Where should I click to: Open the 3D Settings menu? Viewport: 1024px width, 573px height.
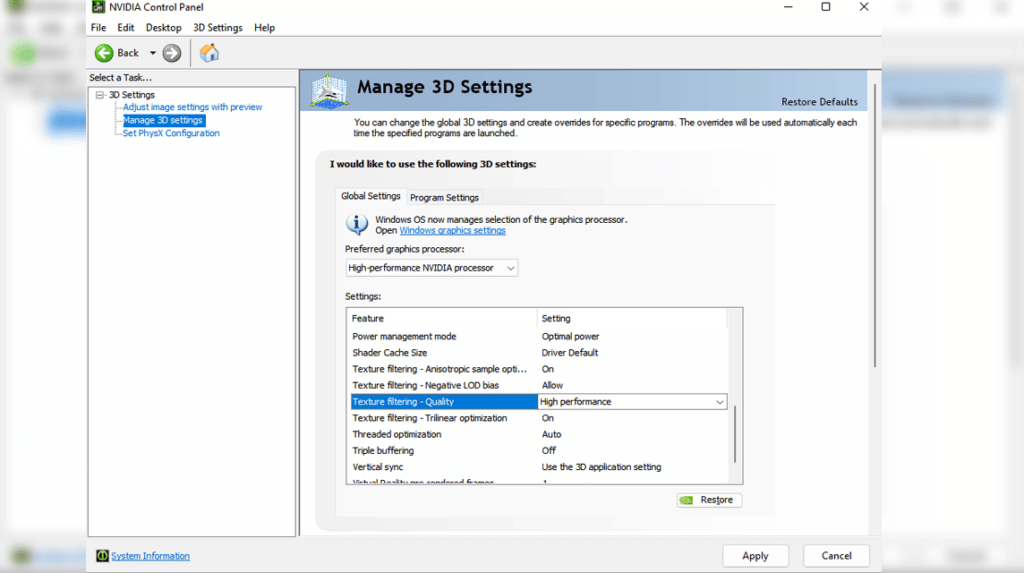click(217, 28)
